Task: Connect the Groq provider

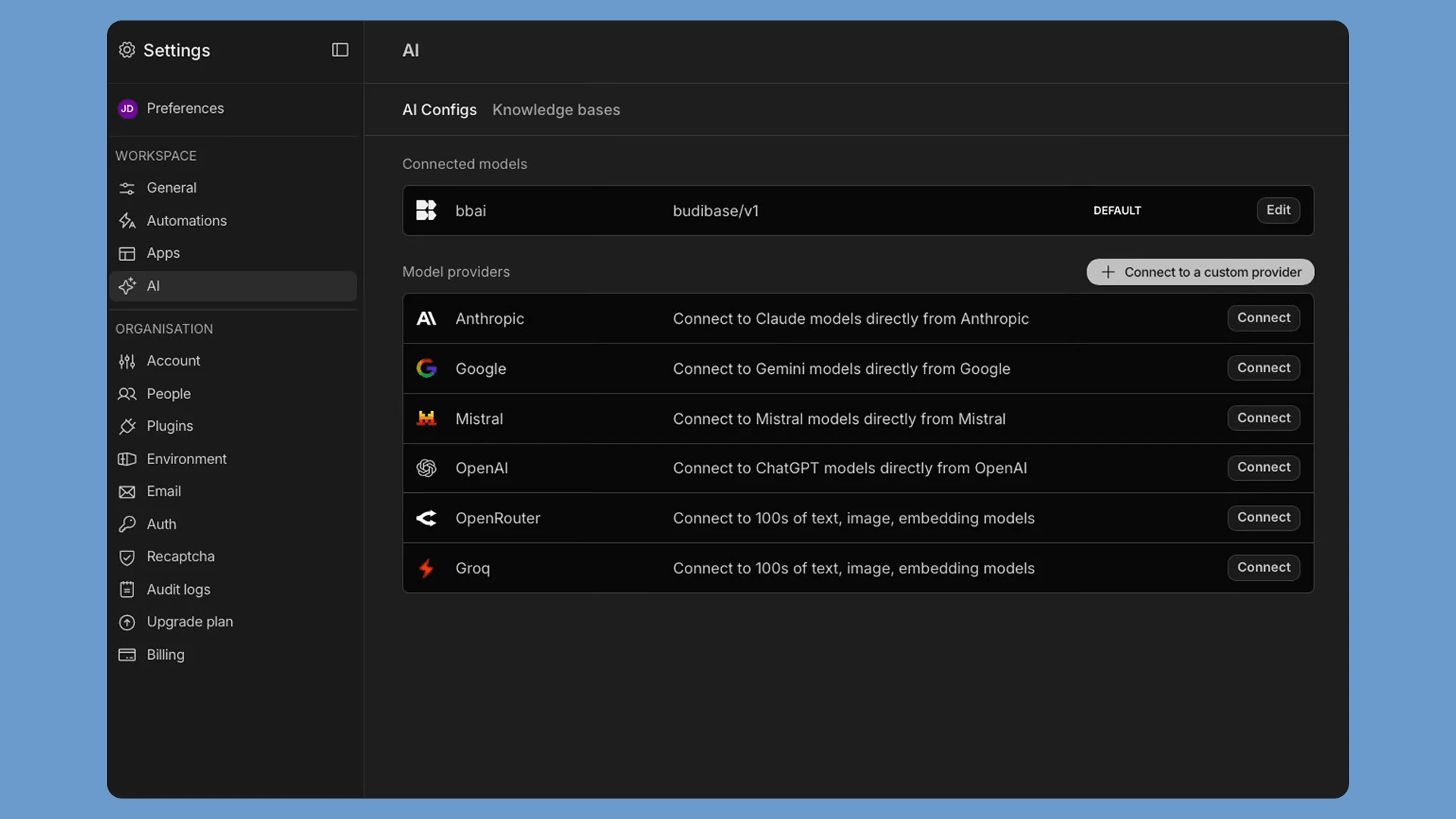Action: click(1263, 567)
